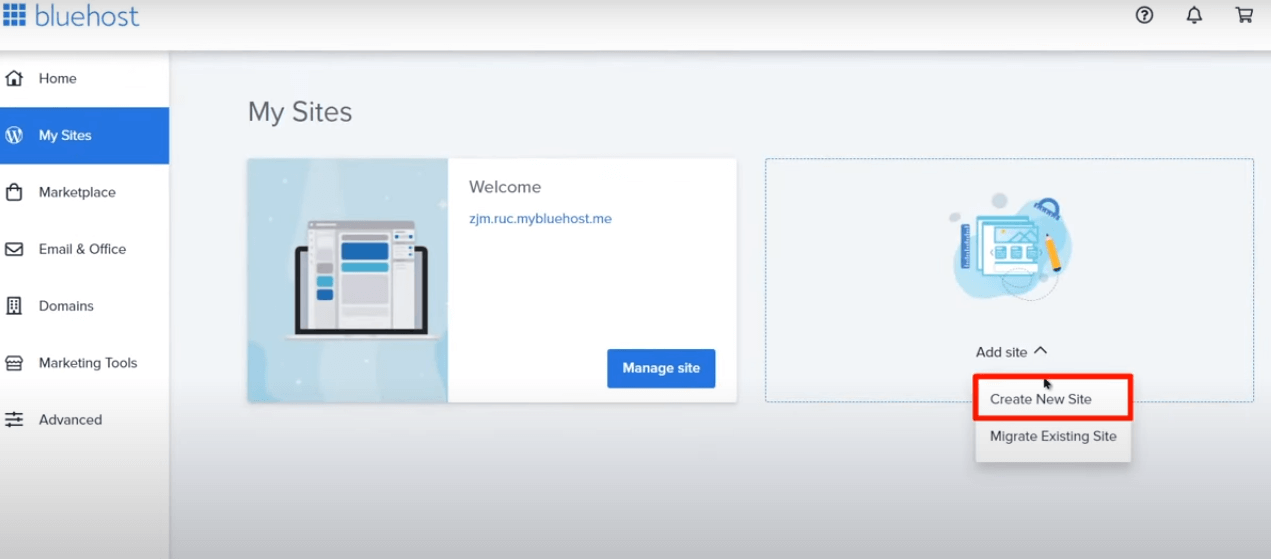This screenshot has width=1271, height=559.
Task: Choose Migrate Existing Site option
Action: (1053, 436)
